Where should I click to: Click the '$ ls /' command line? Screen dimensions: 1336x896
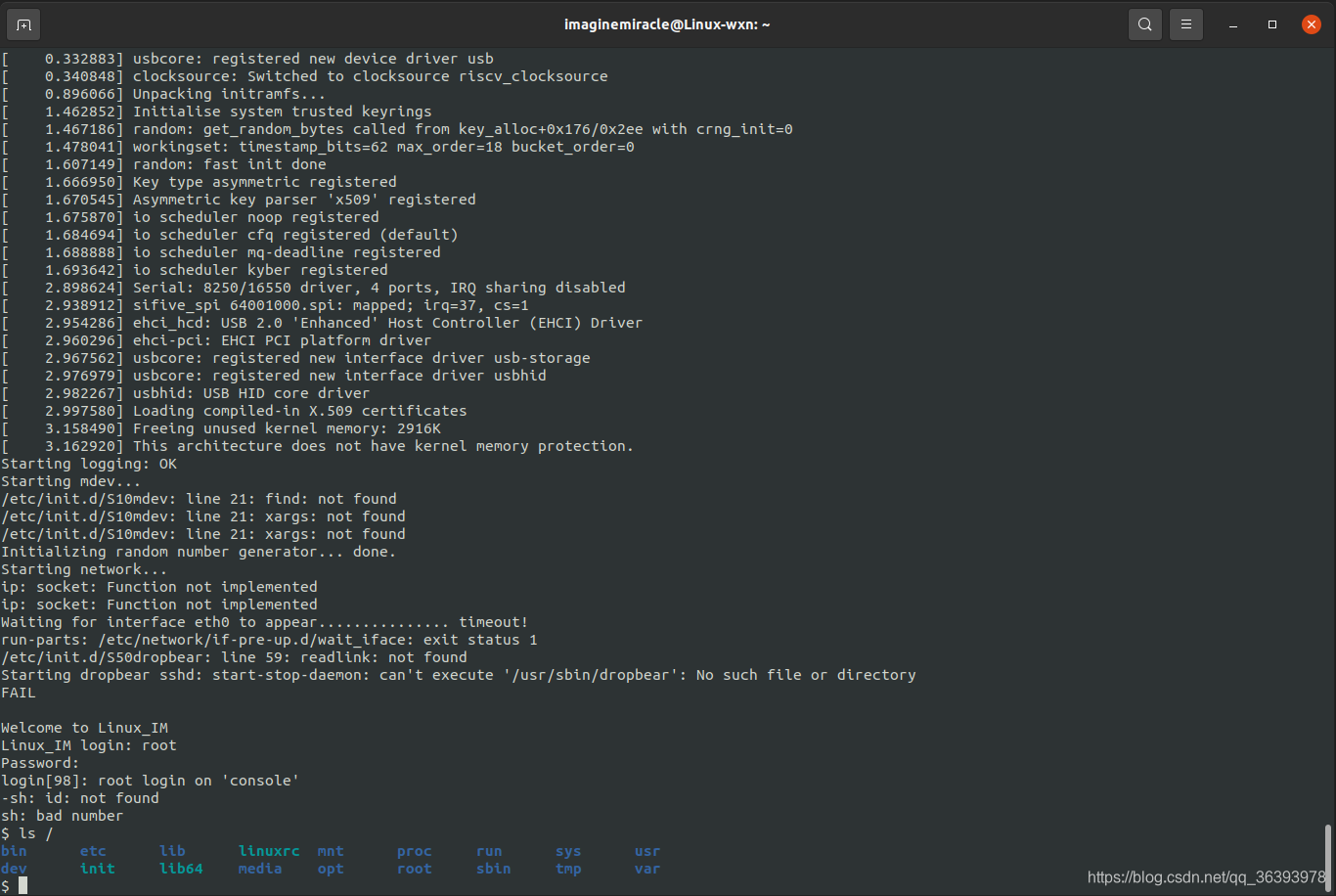(x=27, y=833)
